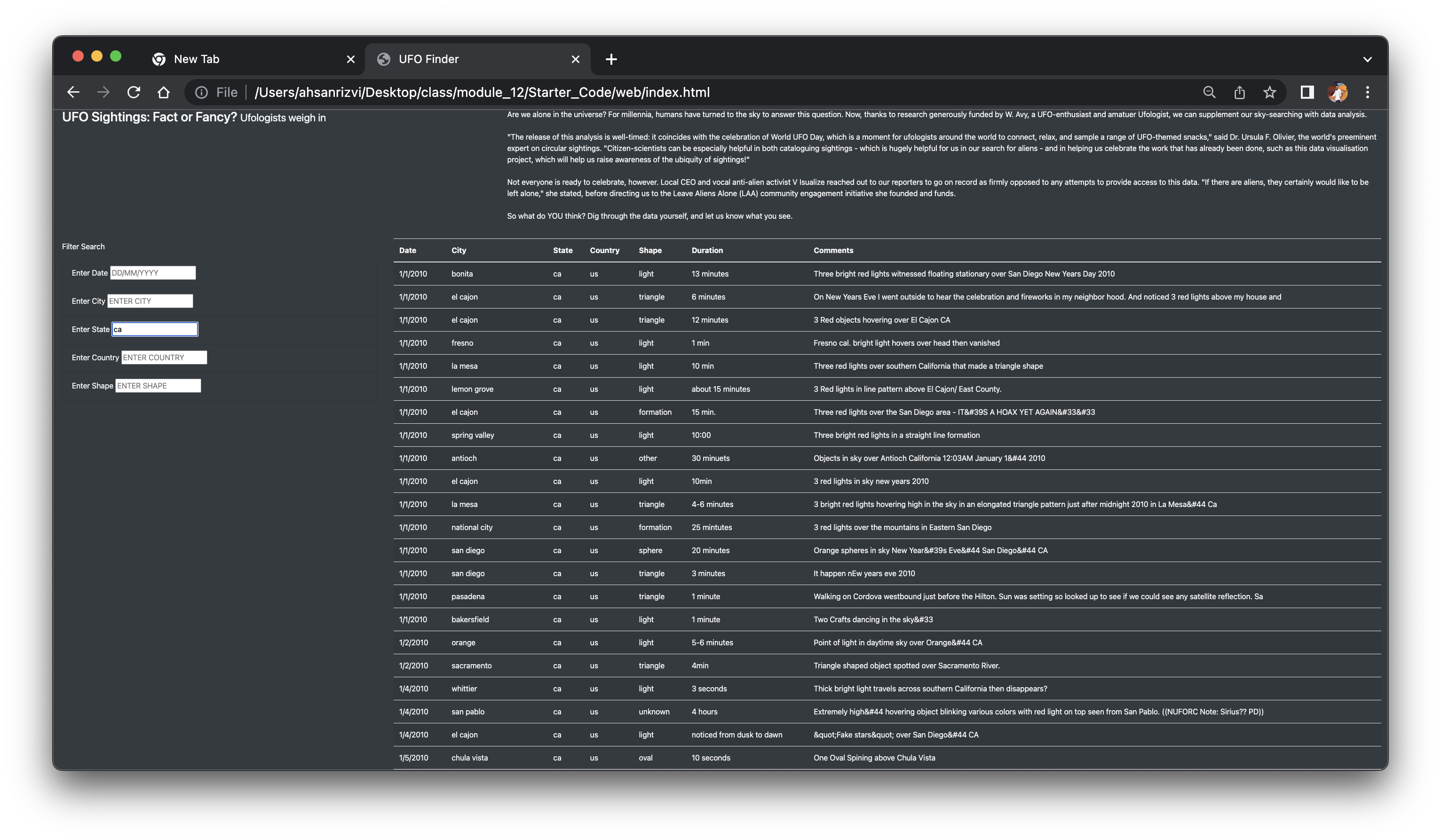Screen dimensions: 1441x840
Task: Focus the Enter City field
Action: pyautogui.click(x=150, y=301)
